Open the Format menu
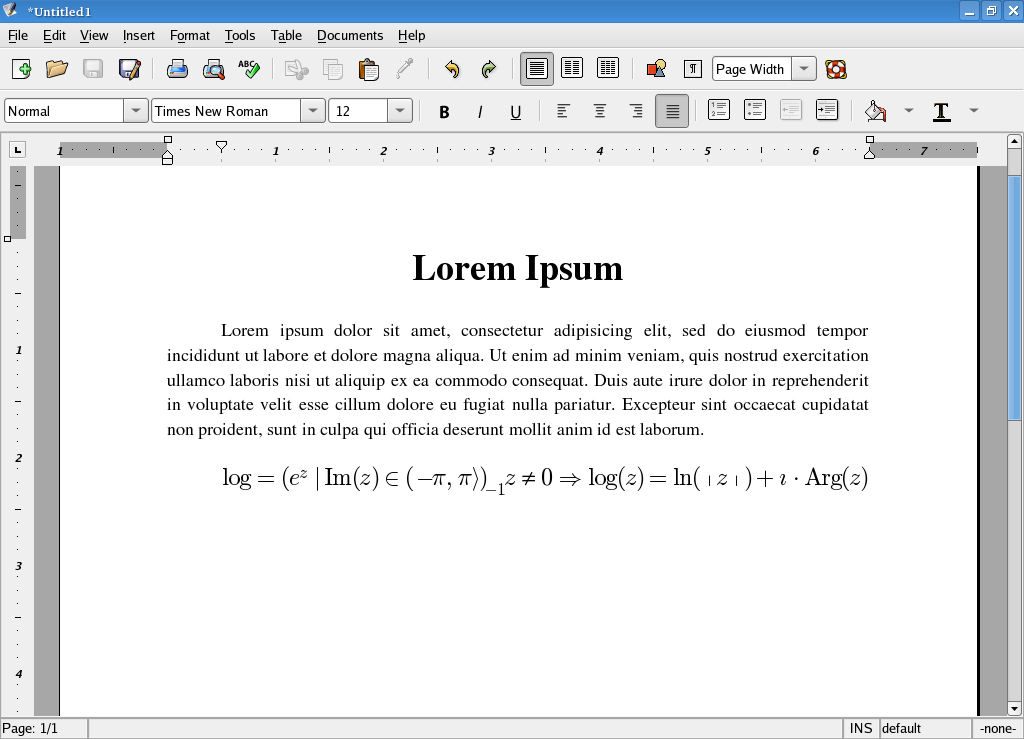Screen dimensions: 1024x739 pos(189,35)
